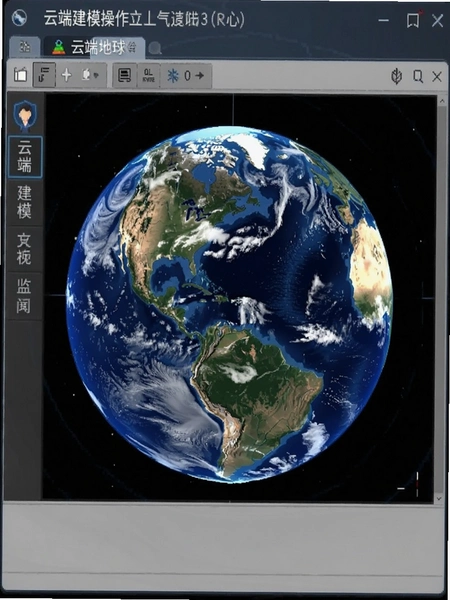
Task: Open the dropdown arrow beside the cube icon
Action: tap(96, 75)
